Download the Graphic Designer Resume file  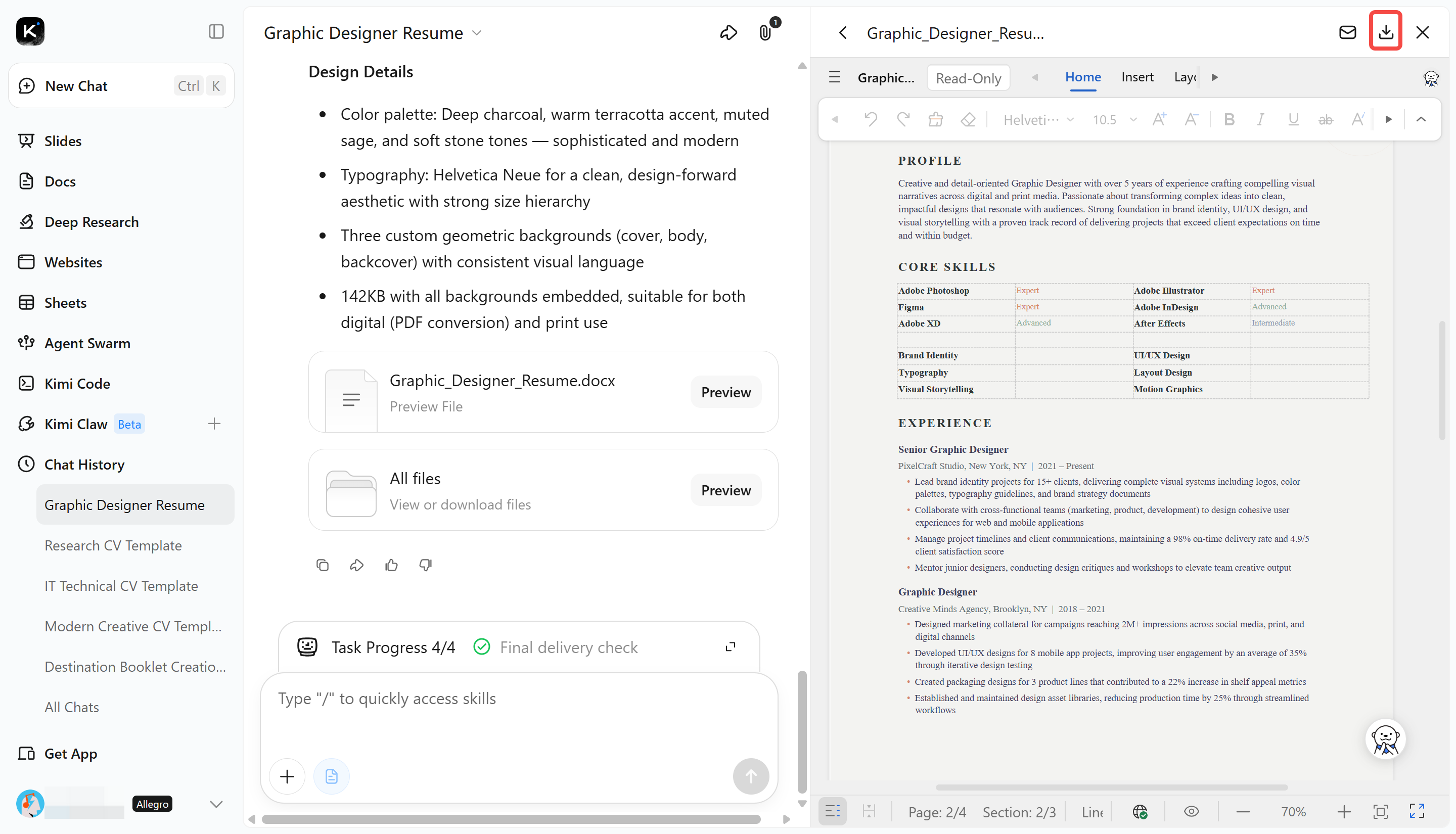point(1385,31)
